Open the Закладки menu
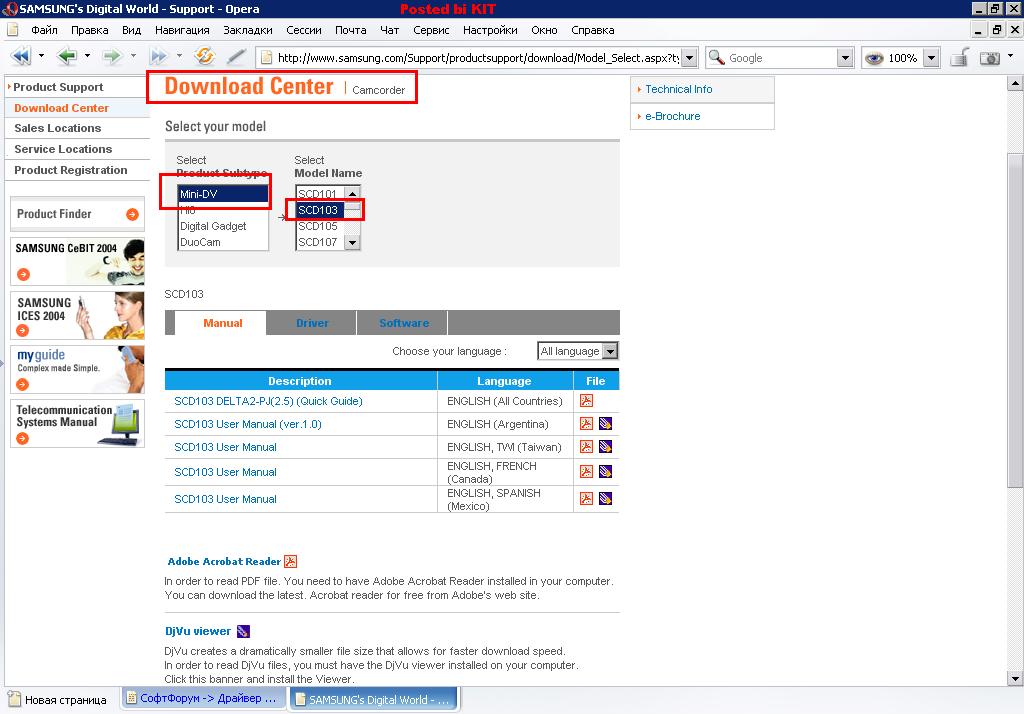 click(248, 30)
